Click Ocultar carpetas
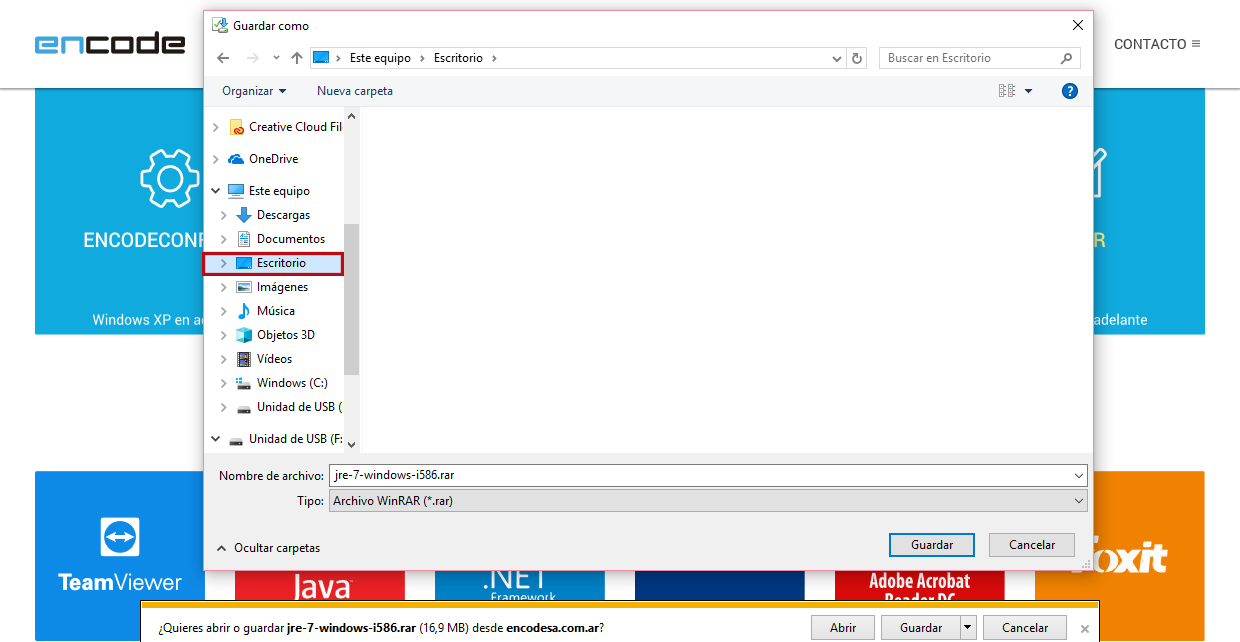1240x642 pixels. (268, 548)
